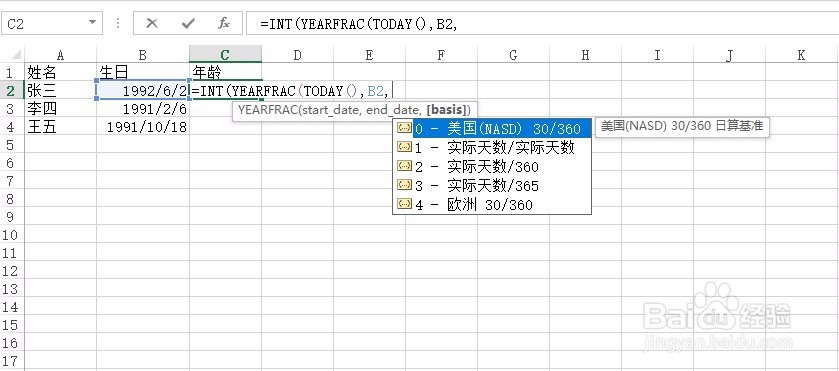This screenshot has width=839, height=371.
Task: Select row 5 header
Action: [x=12, y=145]
